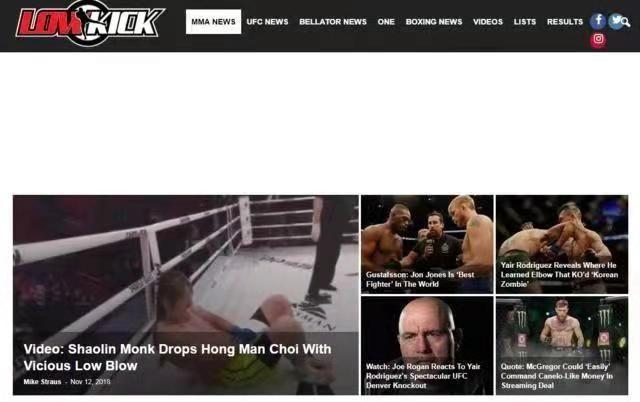This screenshot has height=402, width=640.
Task: Open the Lists menu item
Action: click(525, 22)
